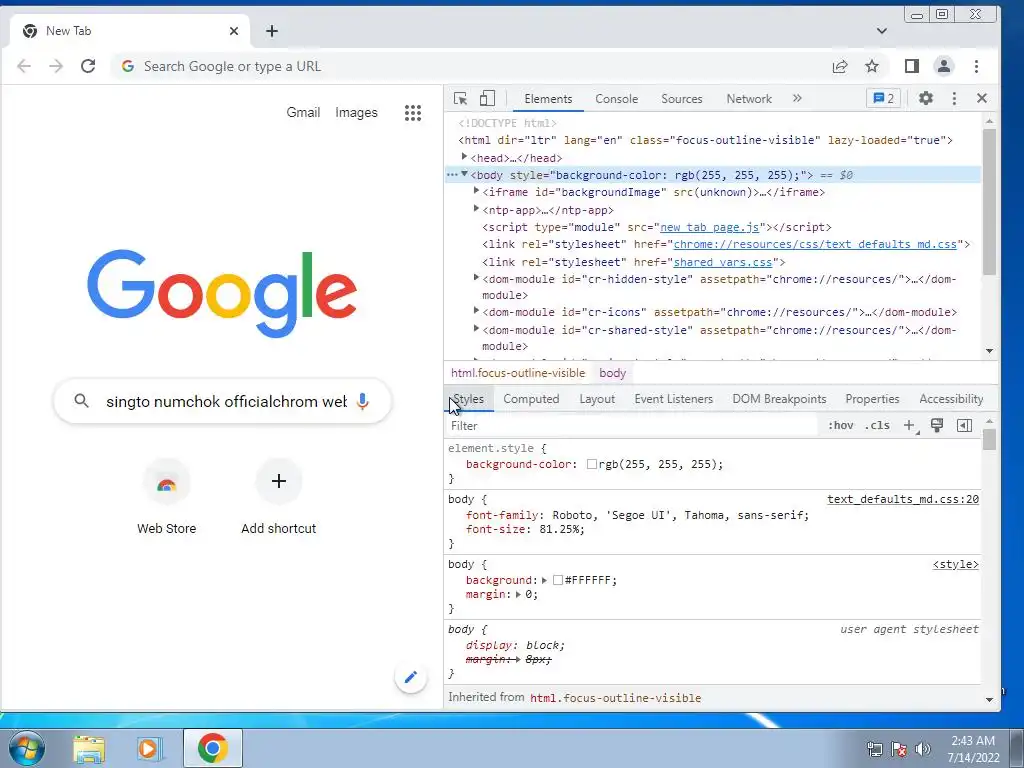Go back with the browser back arrow
The height and width of the screenshot is (768, 1024).
point(24,66)
